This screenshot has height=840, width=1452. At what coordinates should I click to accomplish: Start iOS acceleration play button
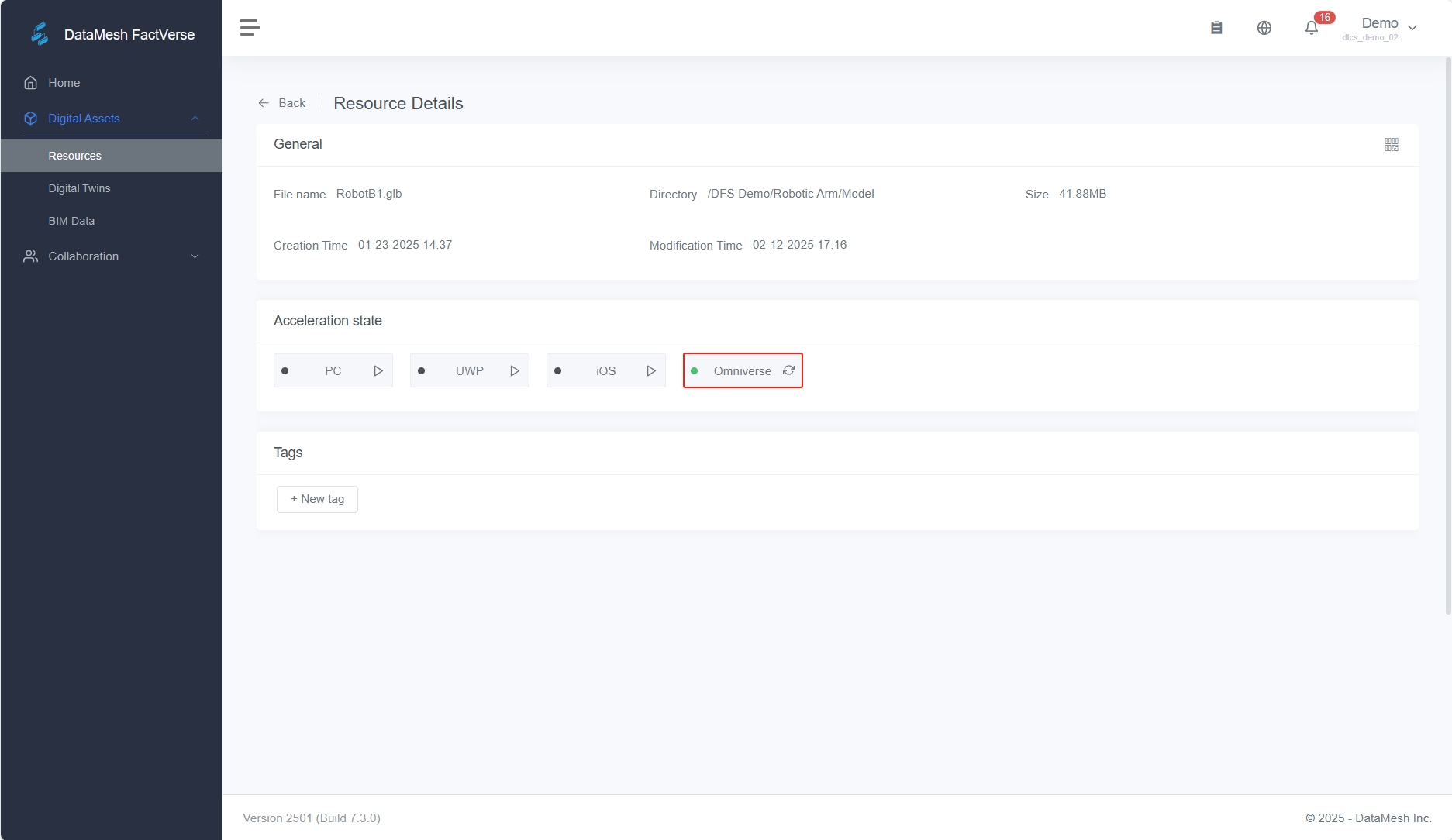pyautogui.click(x=651, y=371)
